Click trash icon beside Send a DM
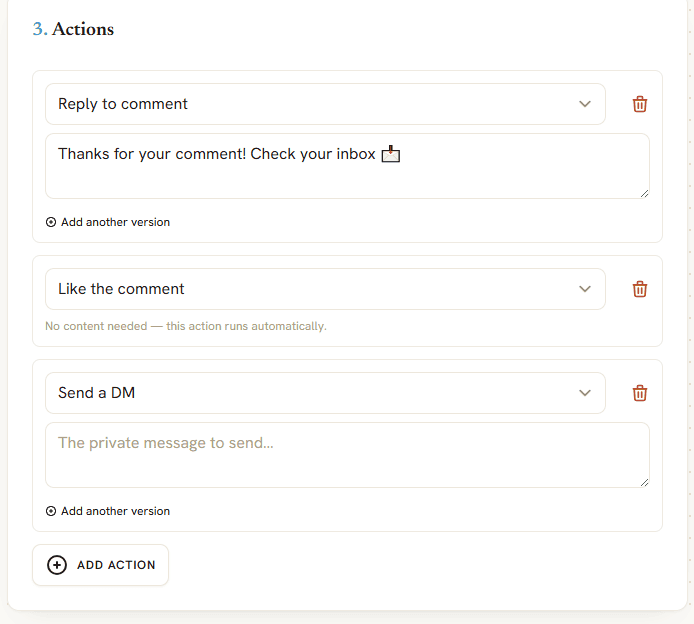The height and width of the screenshot is (624, 694). (x=640, y=393)
